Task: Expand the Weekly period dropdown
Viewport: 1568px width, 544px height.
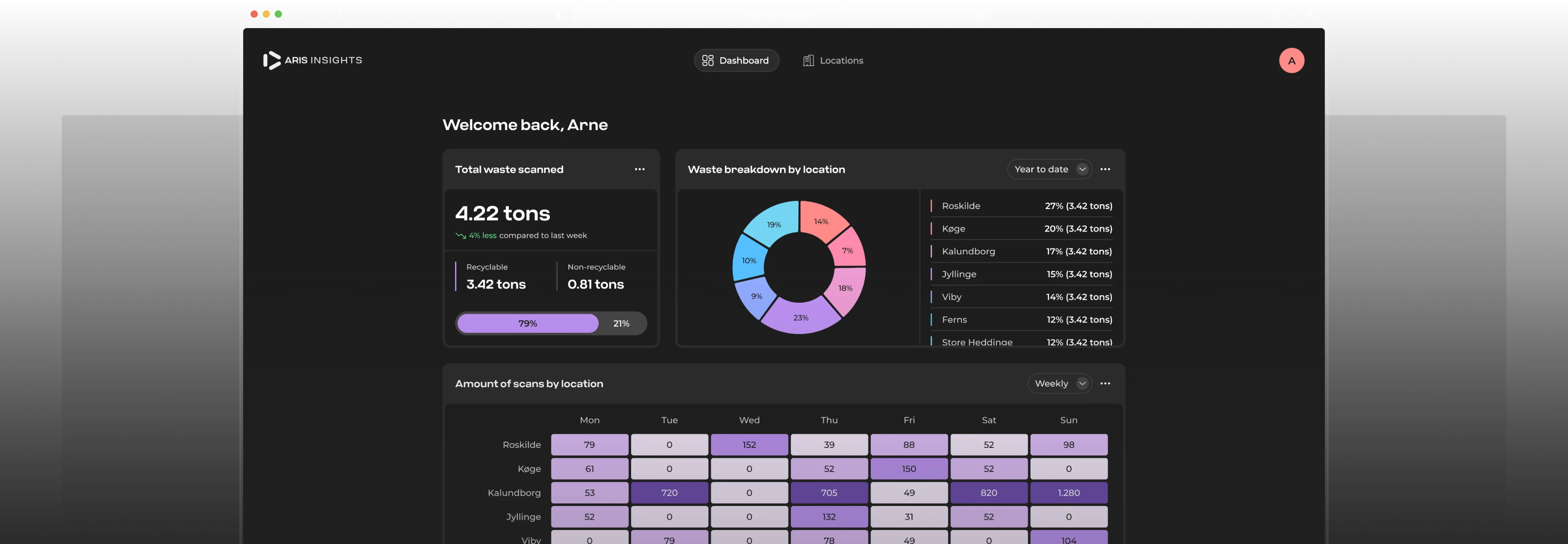Action: tap(1059, 384)
